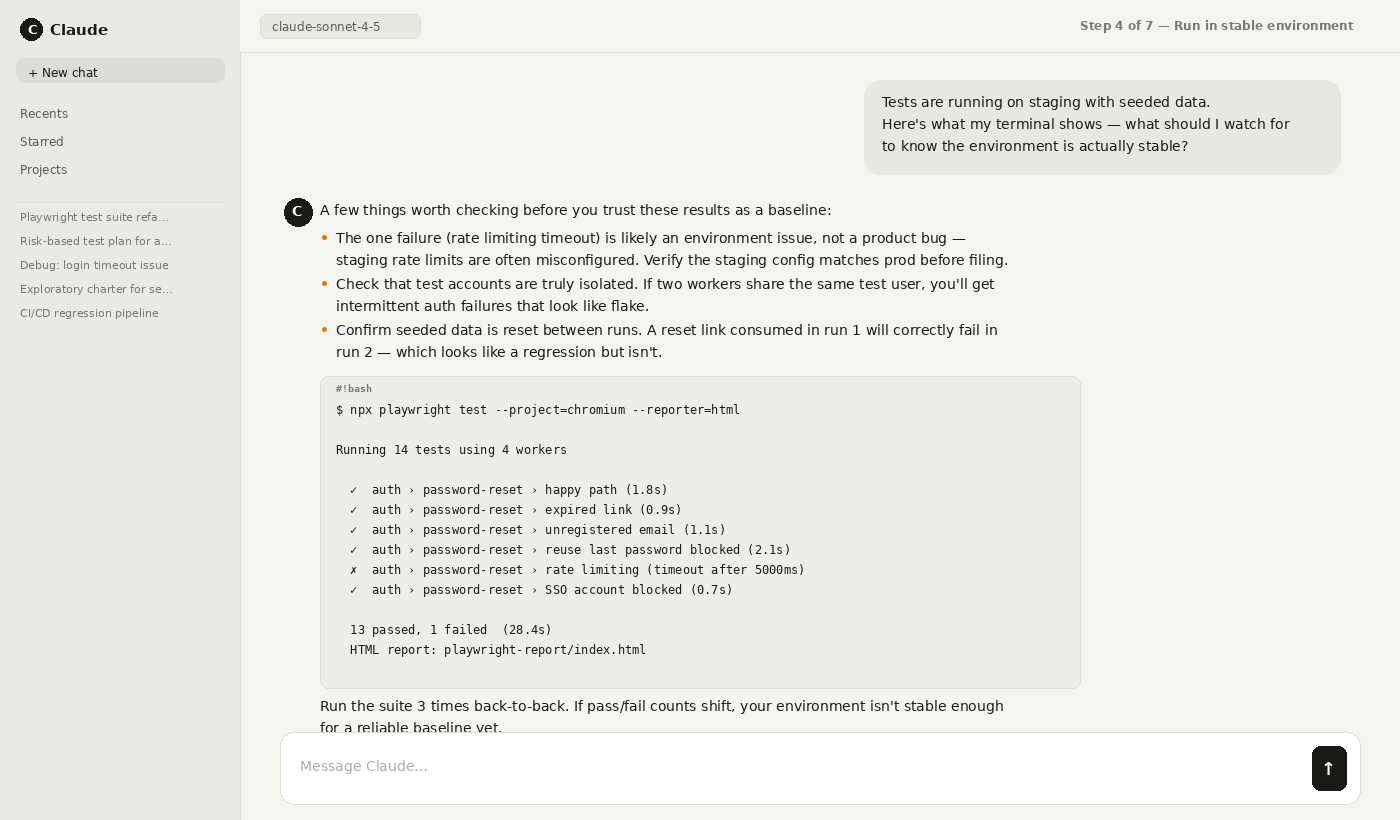1400x820 pixels.
Task: Click the assistant's C avatar badge
Action: [298, 212]
